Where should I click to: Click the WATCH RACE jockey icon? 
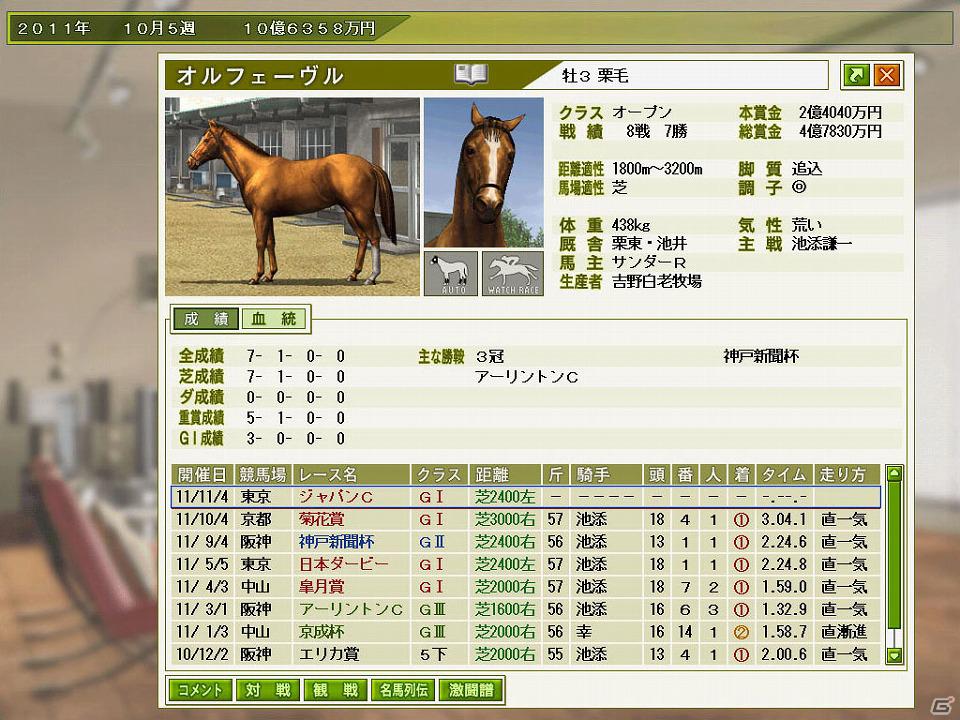tap(512, 273)
